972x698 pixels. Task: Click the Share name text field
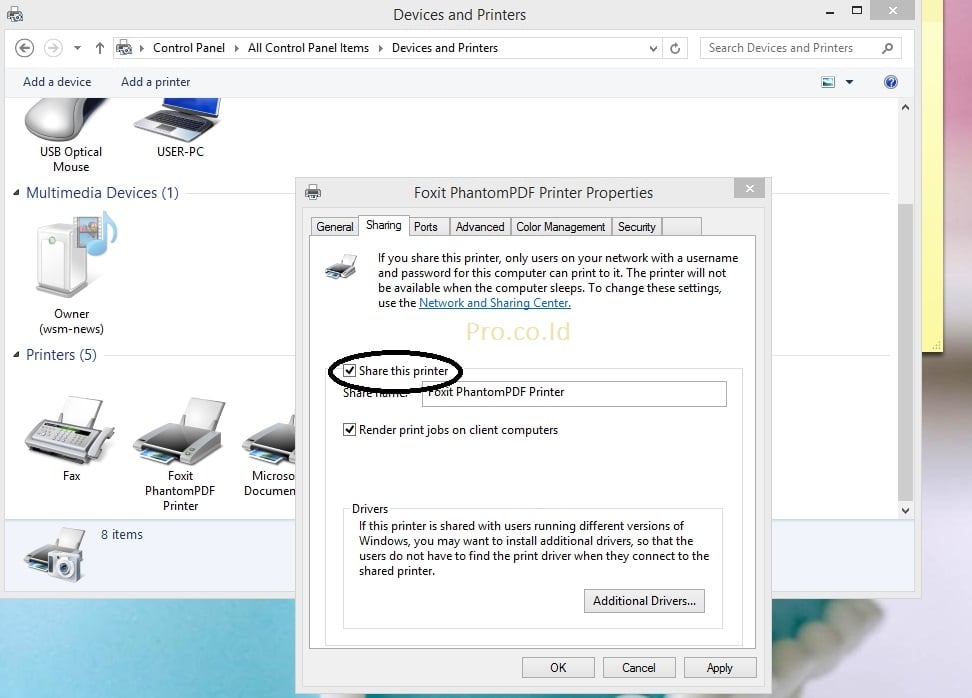[574, 394]
